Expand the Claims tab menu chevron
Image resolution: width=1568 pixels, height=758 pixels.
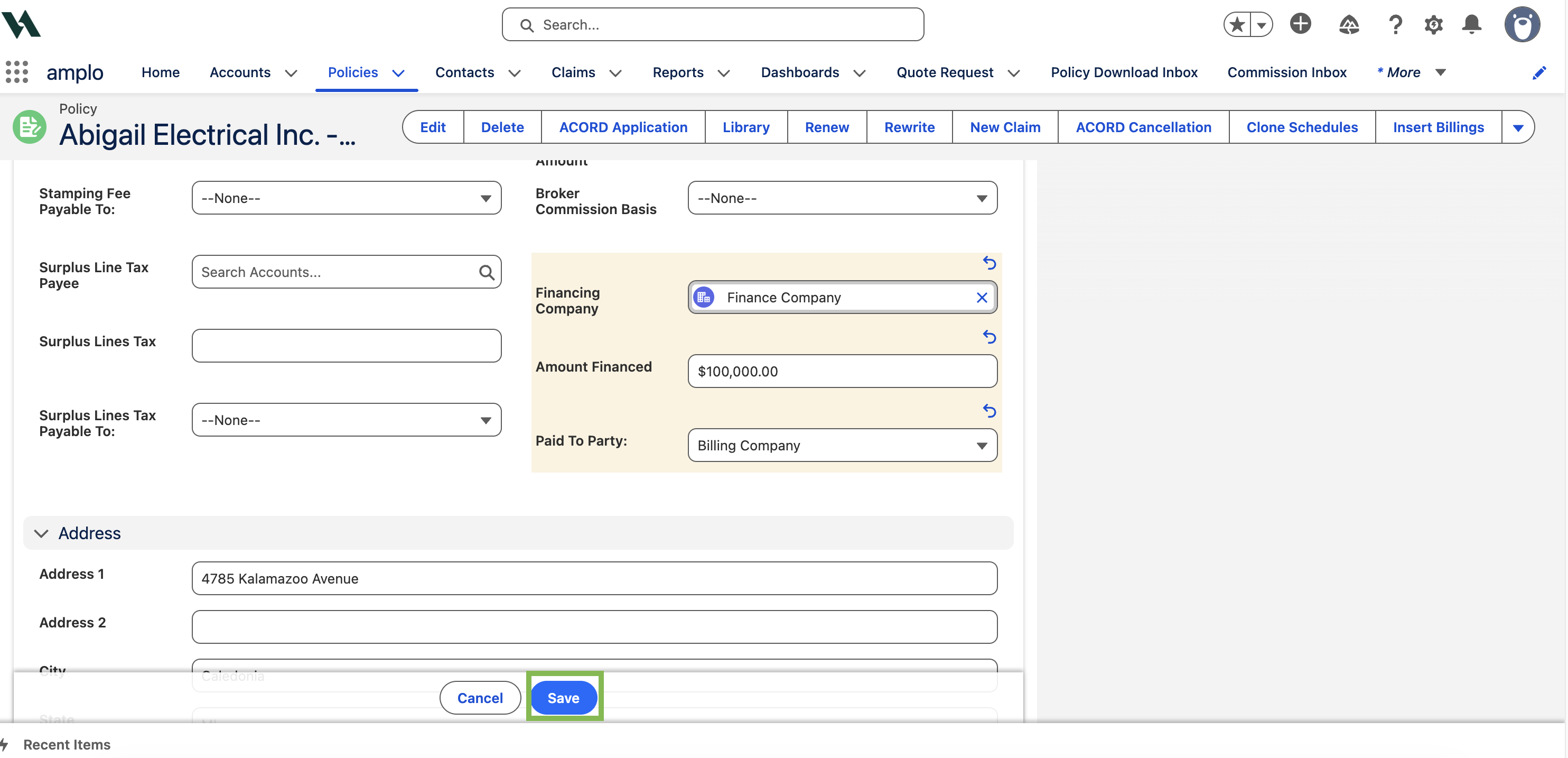click(615, 72)
